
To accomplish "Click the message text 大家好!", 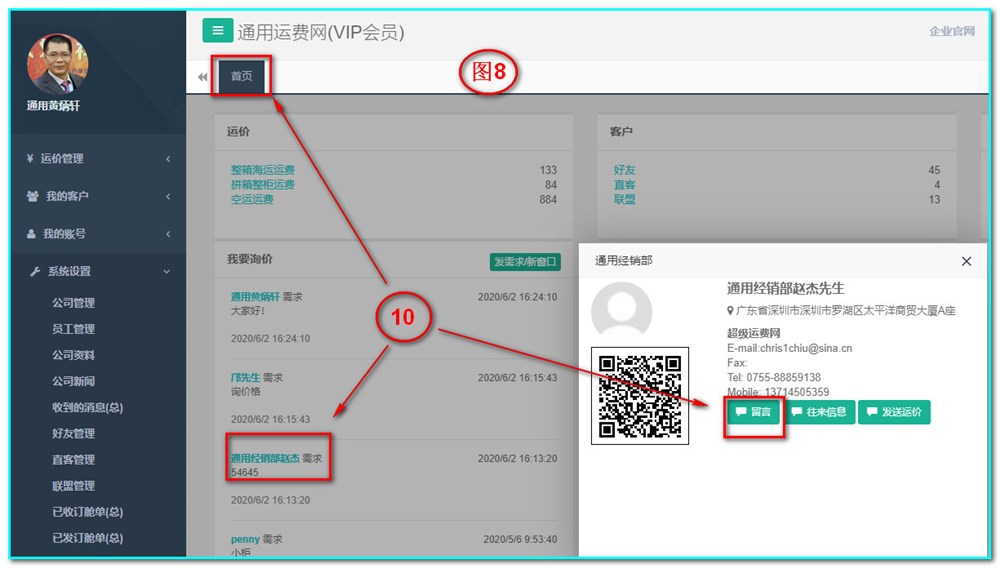I will click(247, 311).
